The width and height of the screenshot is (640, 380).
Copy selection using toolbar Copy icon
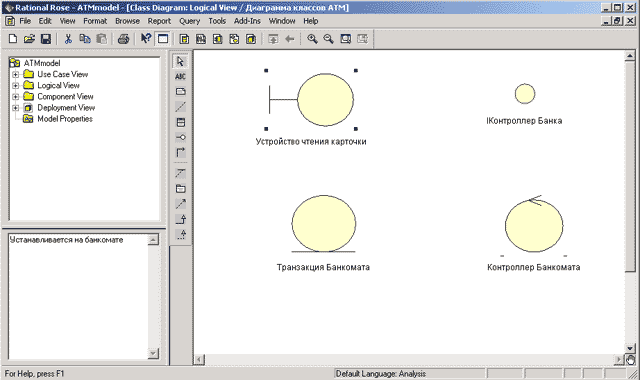coord(85,39)
